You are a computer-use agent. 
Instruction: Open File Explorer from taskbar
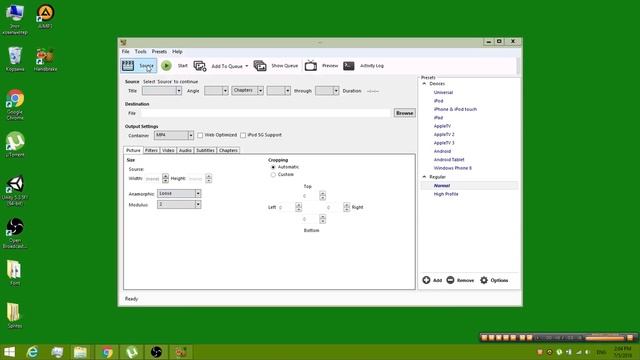click(80, 352)
